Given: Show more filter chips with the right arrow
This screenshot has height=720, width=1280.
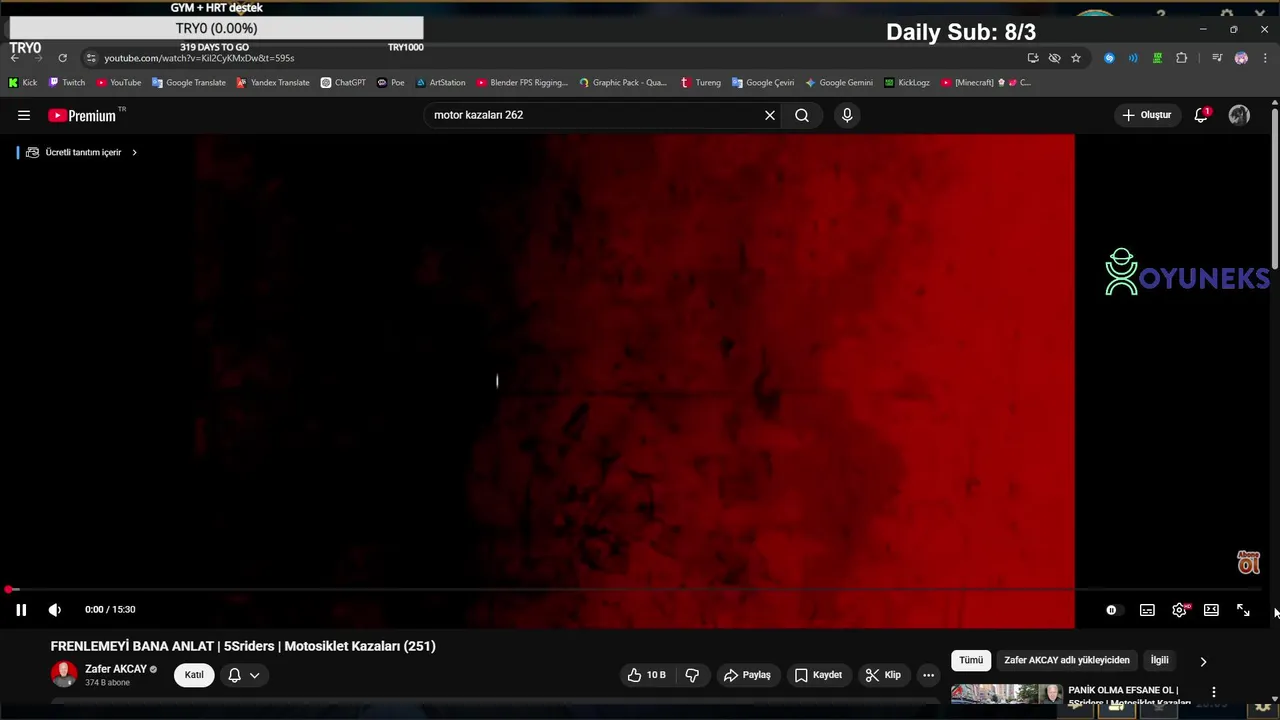Looking at the screenshot, I should coord(1203,661).
